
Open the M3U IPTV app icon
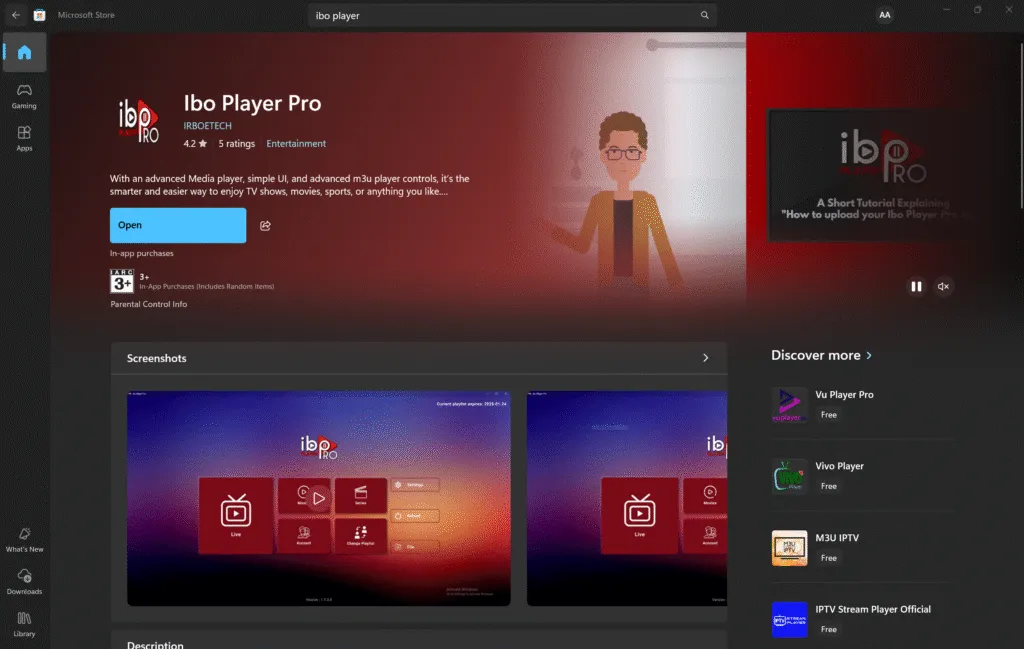(789, 548)
